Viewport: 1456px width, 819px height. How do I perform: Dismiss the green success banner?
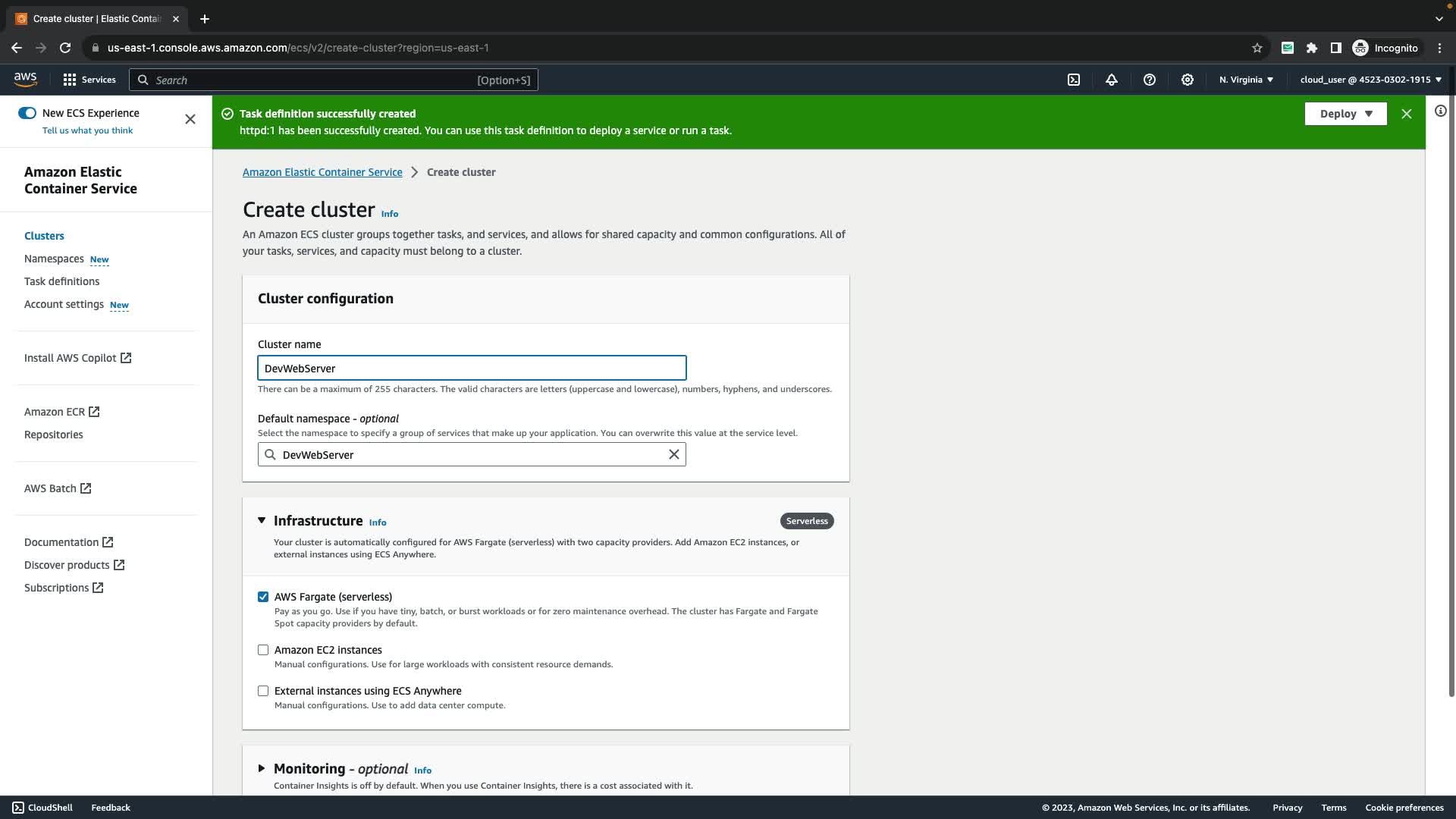pos(1407,114)
